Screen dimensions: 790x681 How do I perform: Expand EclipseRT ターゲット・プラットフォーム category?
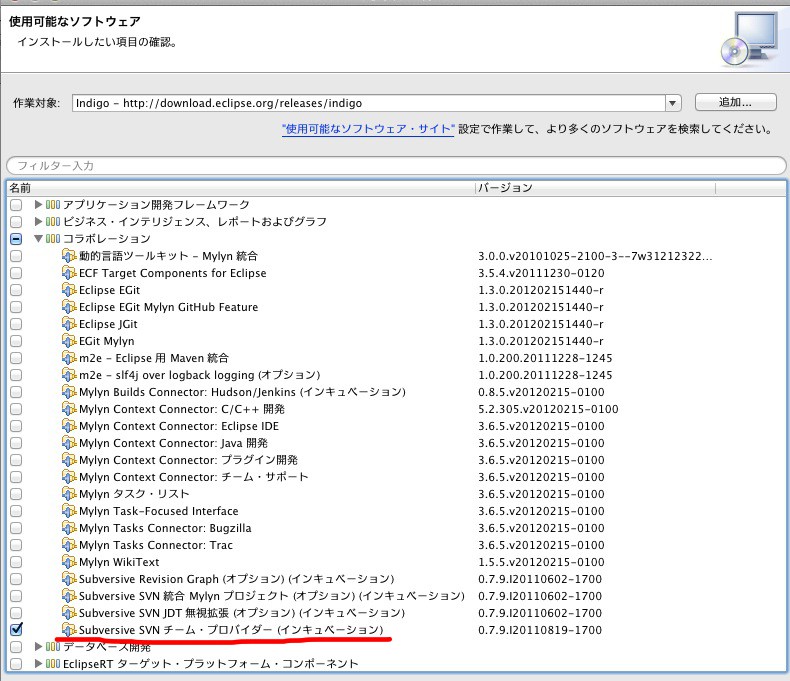tap(38, 663)
